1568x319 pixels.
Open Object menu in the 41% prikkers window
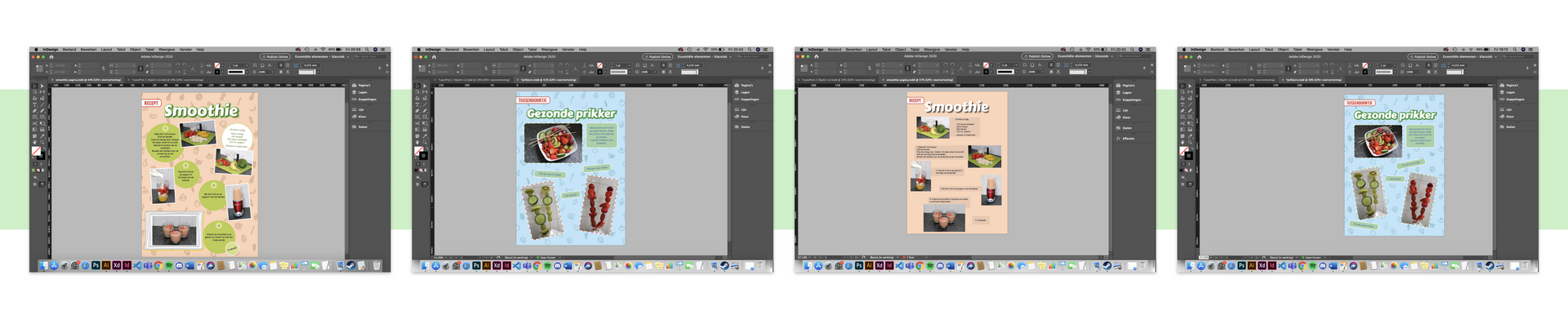point(518,49)
